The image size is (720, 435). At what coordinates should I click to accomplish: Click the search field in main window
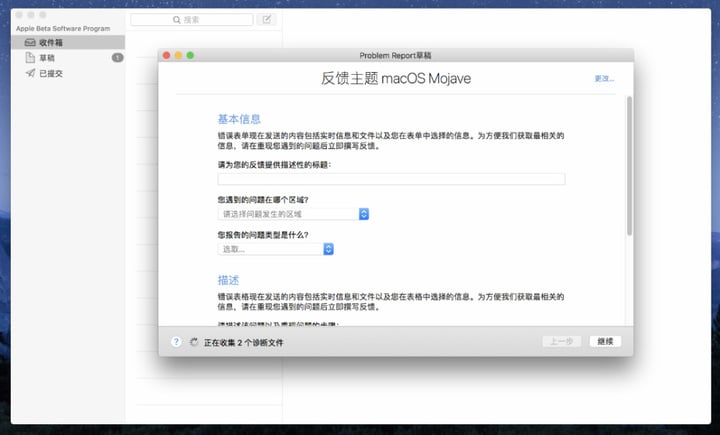pos(191,20)
